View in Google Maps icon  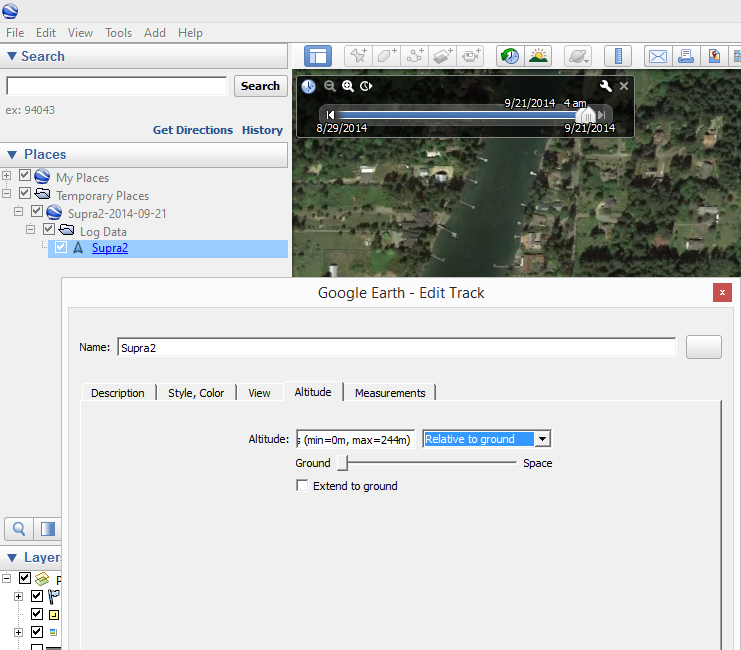click(714, 56)
